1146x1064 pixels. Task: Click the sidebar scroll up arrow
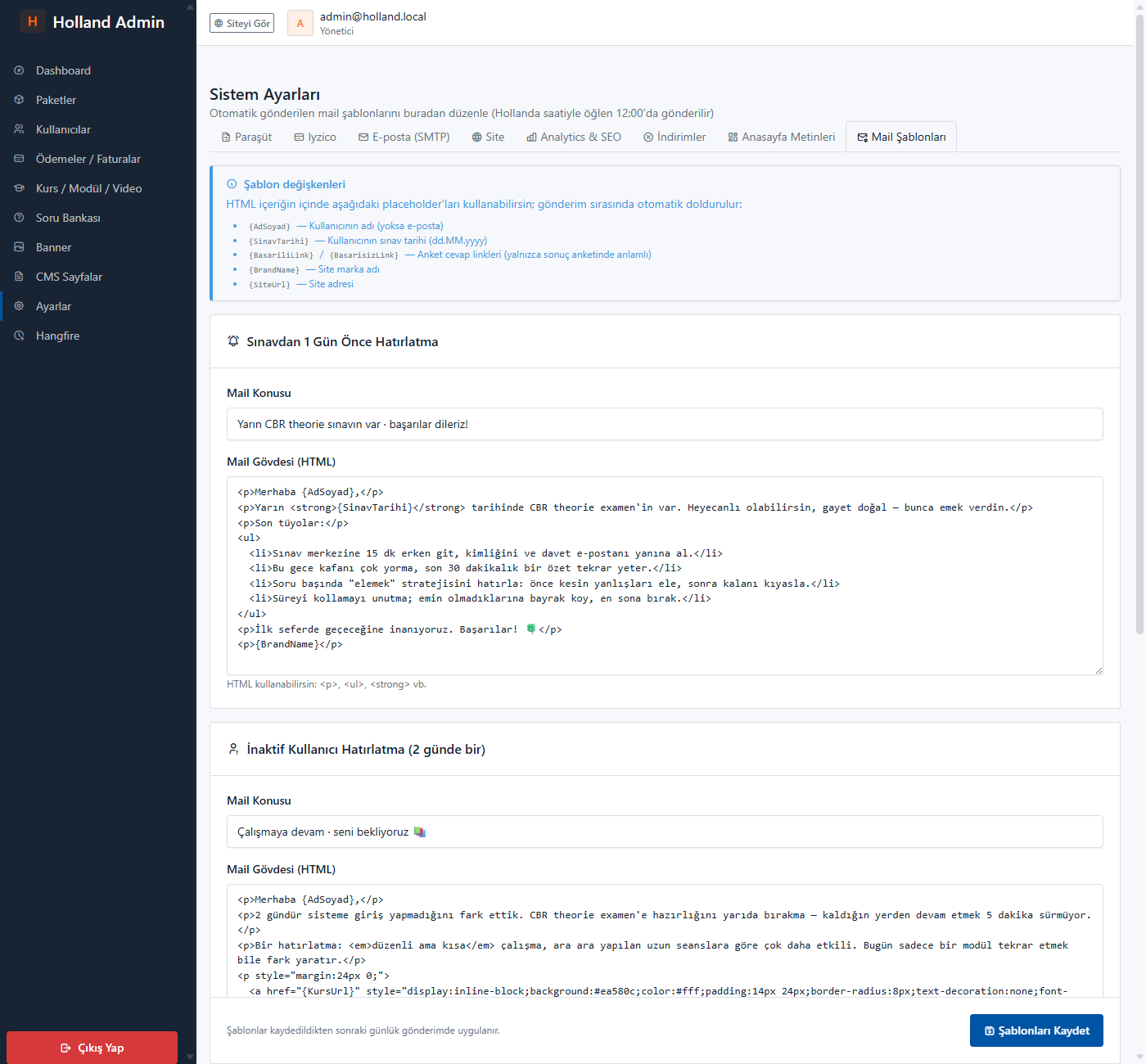[x=191, y=7]
